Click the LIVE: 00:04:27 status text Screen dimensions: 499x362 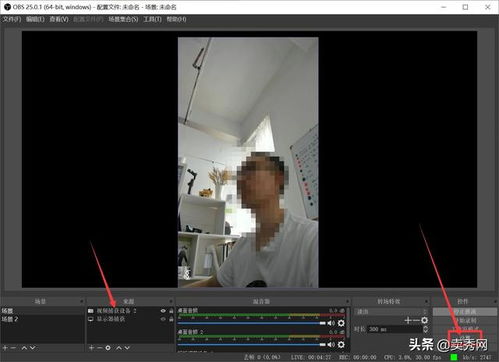point(311,357)
